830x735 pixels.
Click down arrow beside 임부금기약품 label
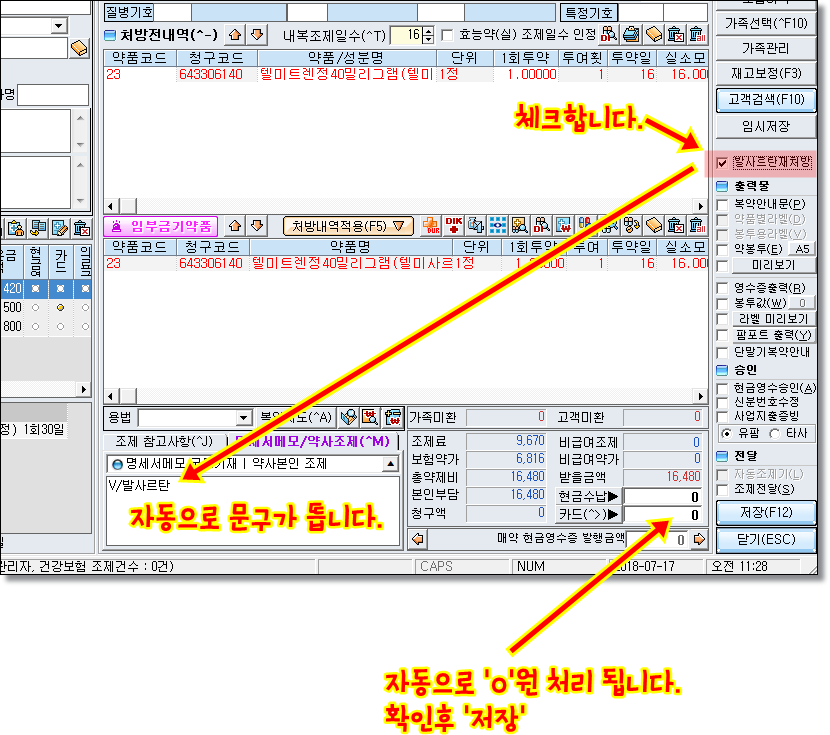[257, 226]
